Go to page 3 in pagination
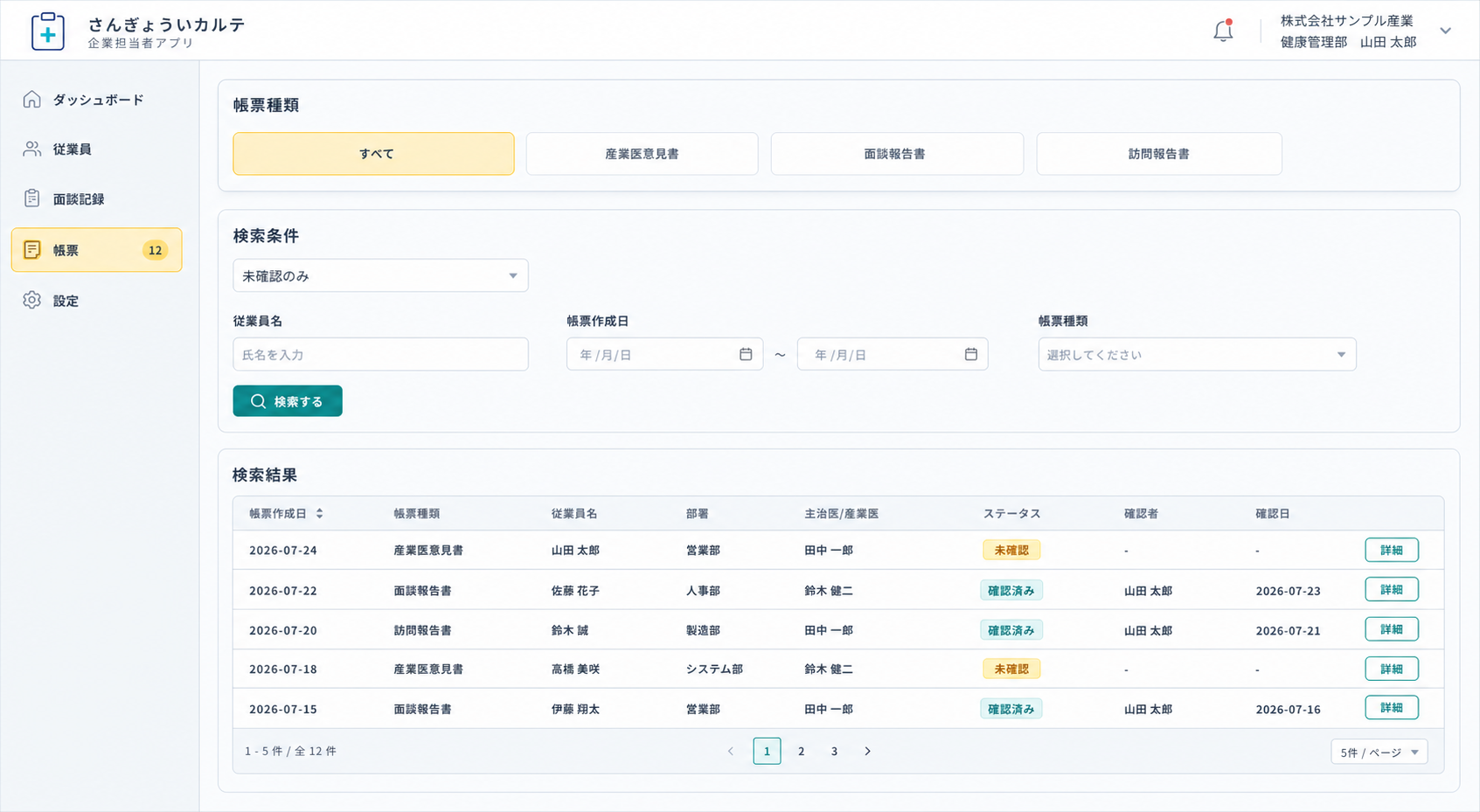Viewport: 1480px width, 812px height. [834, 751]
